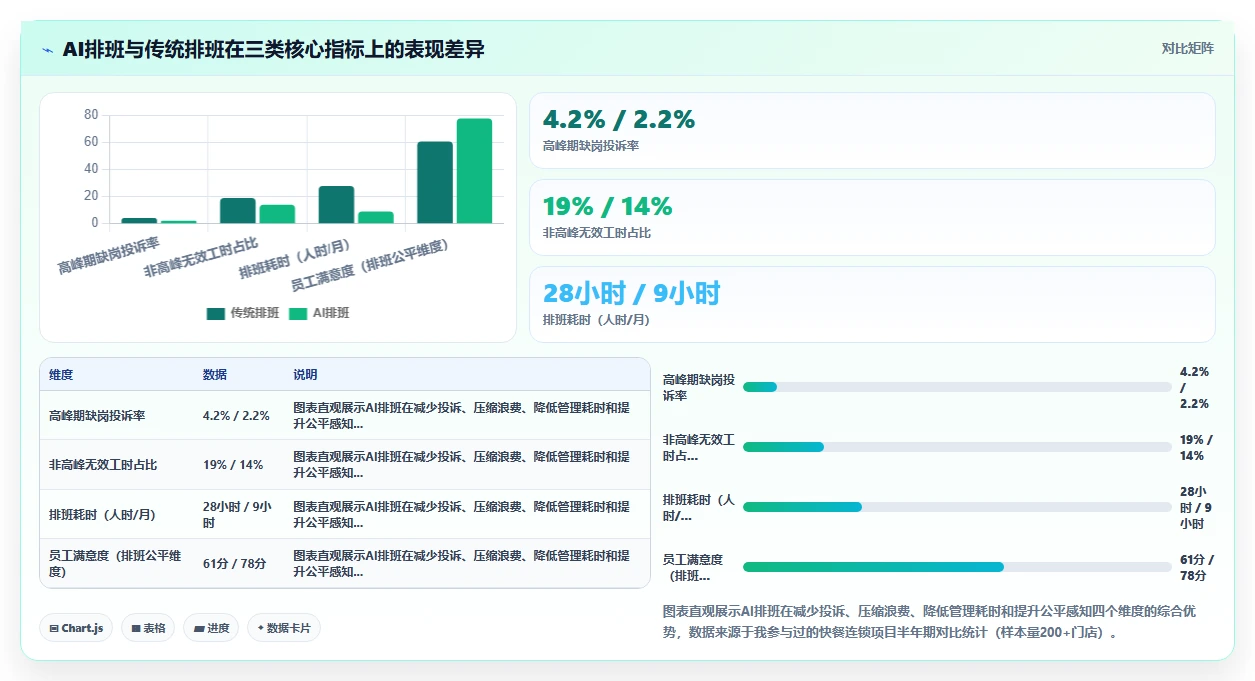Select the 高峰期缺岗投诉率 table row label

point(97,416)
